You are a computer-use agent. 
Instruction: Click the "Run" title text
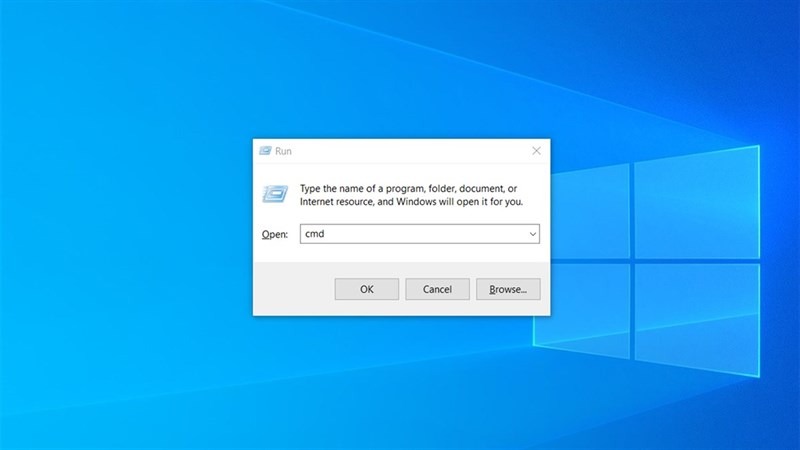click(x=283, y=151)
